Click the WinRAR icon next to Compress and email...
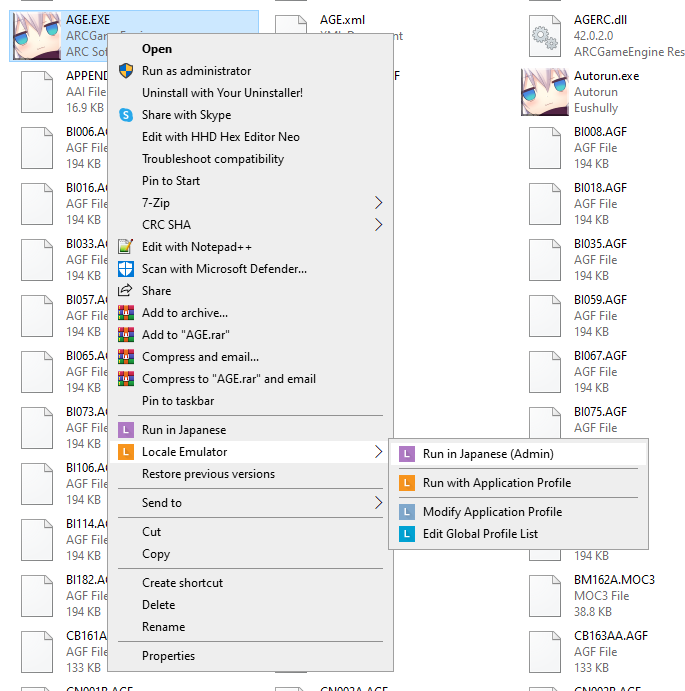Viewport: 685px width, 691px height. [x=126, y=357]
